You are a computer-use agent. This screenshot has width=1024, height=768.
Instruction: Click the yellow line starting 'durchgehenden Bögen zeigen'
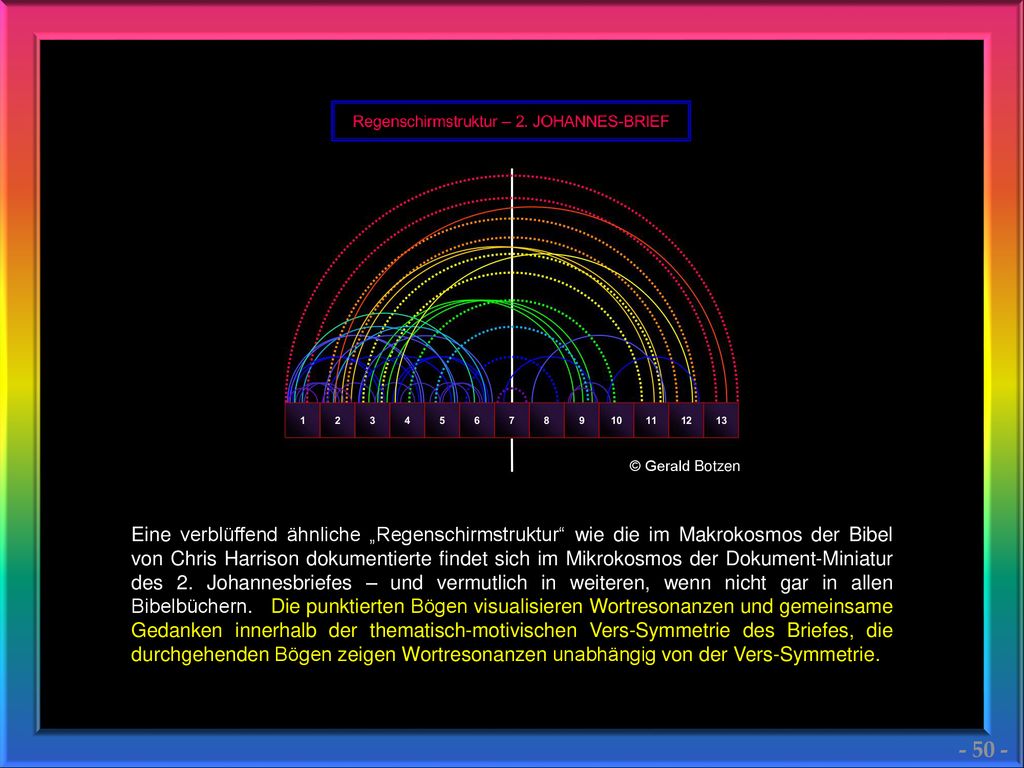click(x=505, y=654)
